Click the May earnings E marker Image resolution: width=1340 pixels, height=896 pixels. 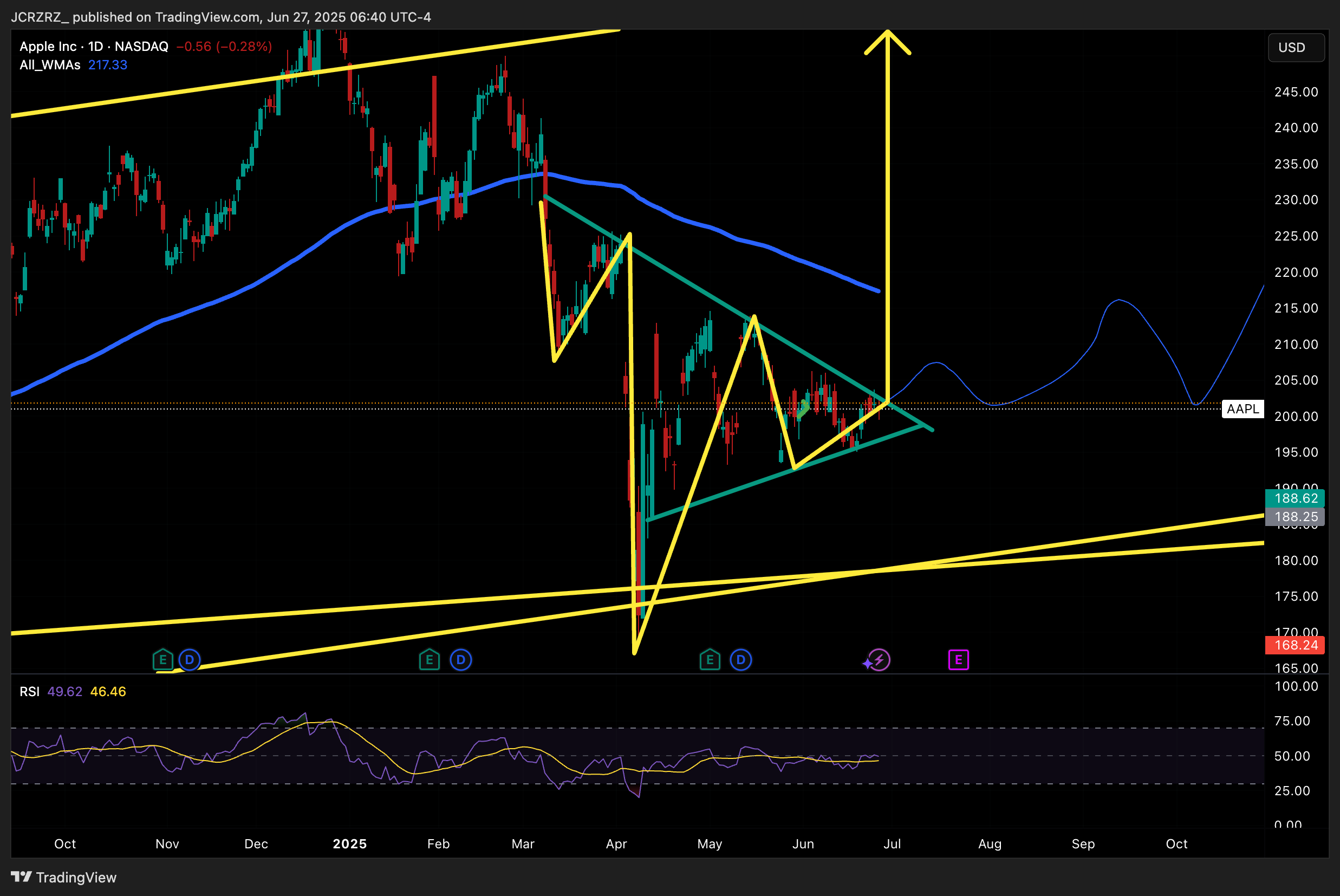tap(710, 660)
